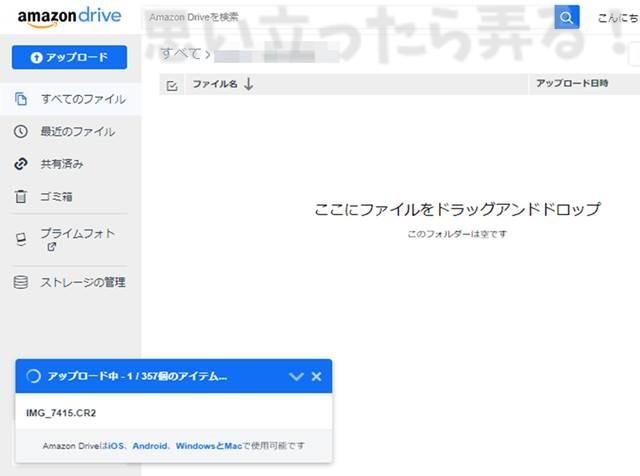
Task: Click the ここにファイルをドラッグアンドドロップ text
Action: (457, 209)
